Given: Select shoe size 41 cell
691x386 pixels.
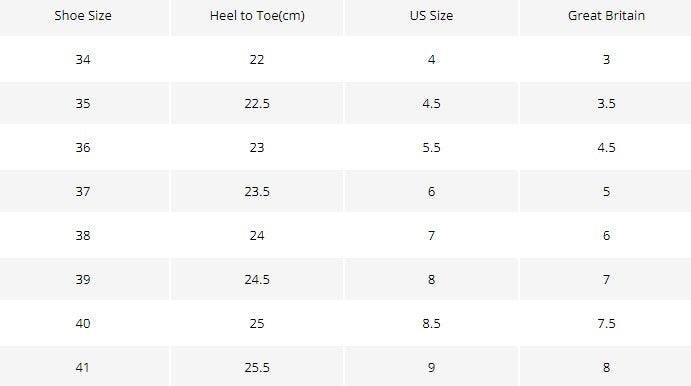Looking at the screenshot, I should pyautogui.click(x=83, y=367).
